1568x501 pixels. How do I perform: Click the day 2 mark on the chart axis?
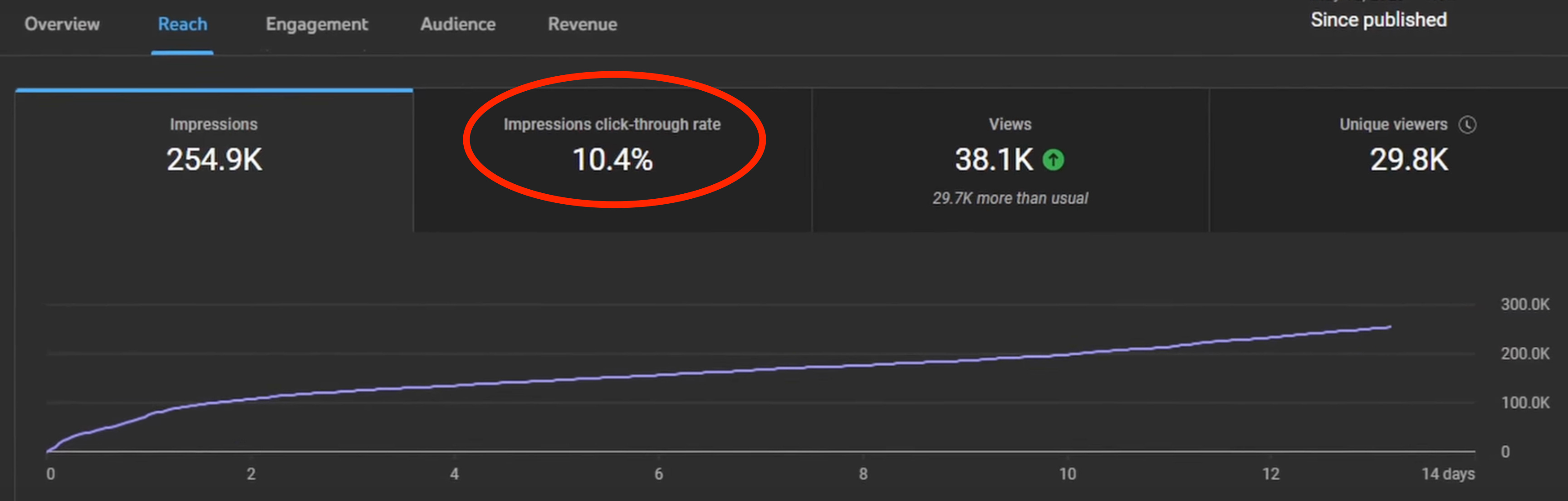[251, 474]
